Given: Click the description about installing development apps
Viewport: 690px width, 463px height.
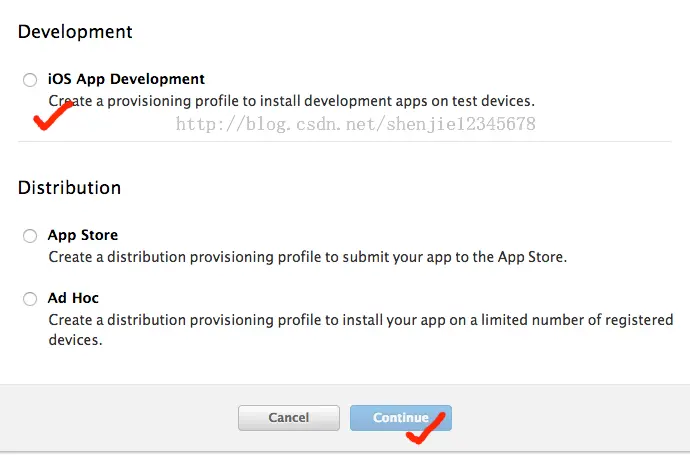Looking at the screenshot, I should click(x=291, y=101).
